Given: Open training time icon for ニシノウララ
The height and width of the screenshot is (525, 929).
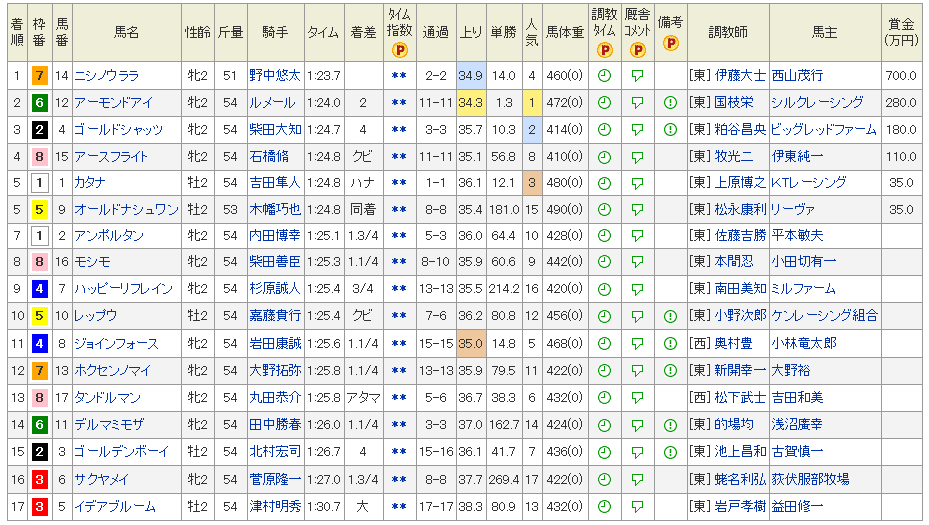Looking at the screenshot, I should (x=604, y=76).
